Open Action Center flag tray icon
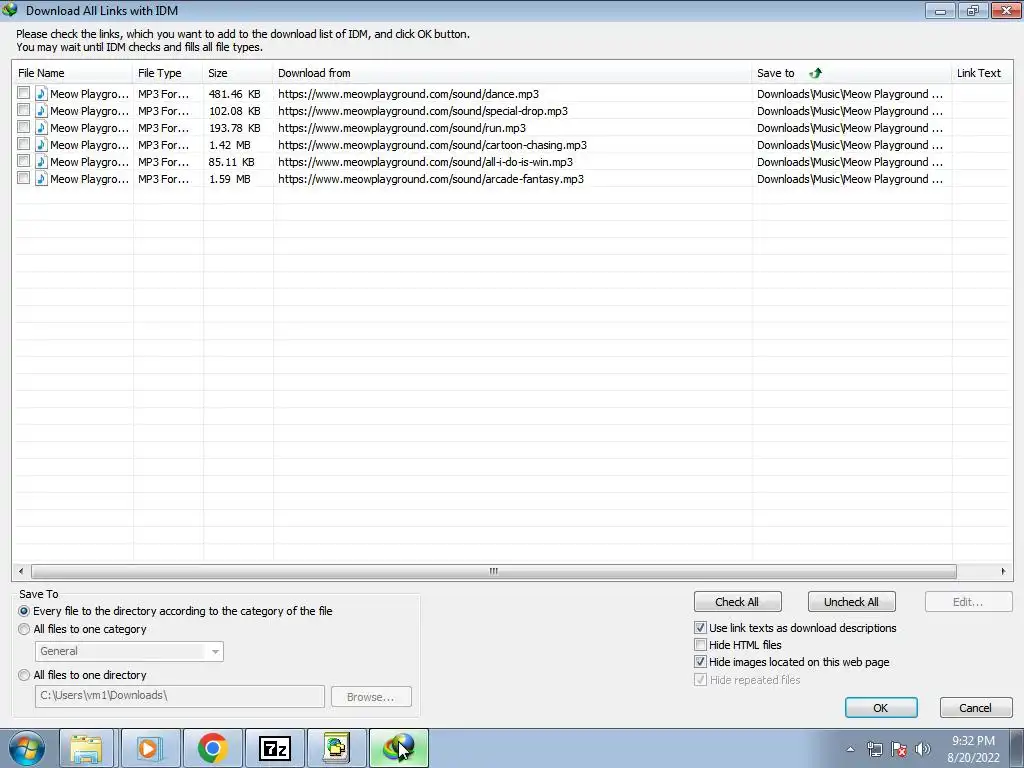Viewport: 1024px width, 768px height. tap(899, 749)
